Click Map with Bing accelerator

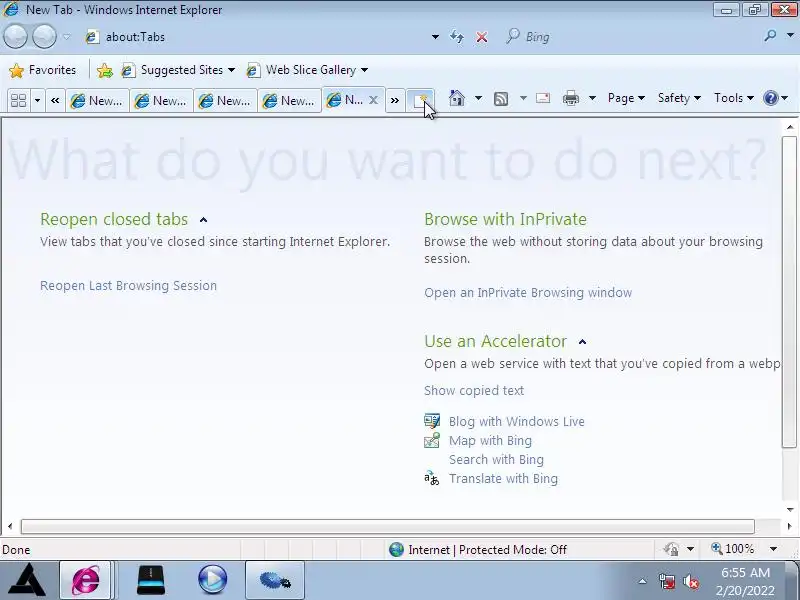click(490, 441)
